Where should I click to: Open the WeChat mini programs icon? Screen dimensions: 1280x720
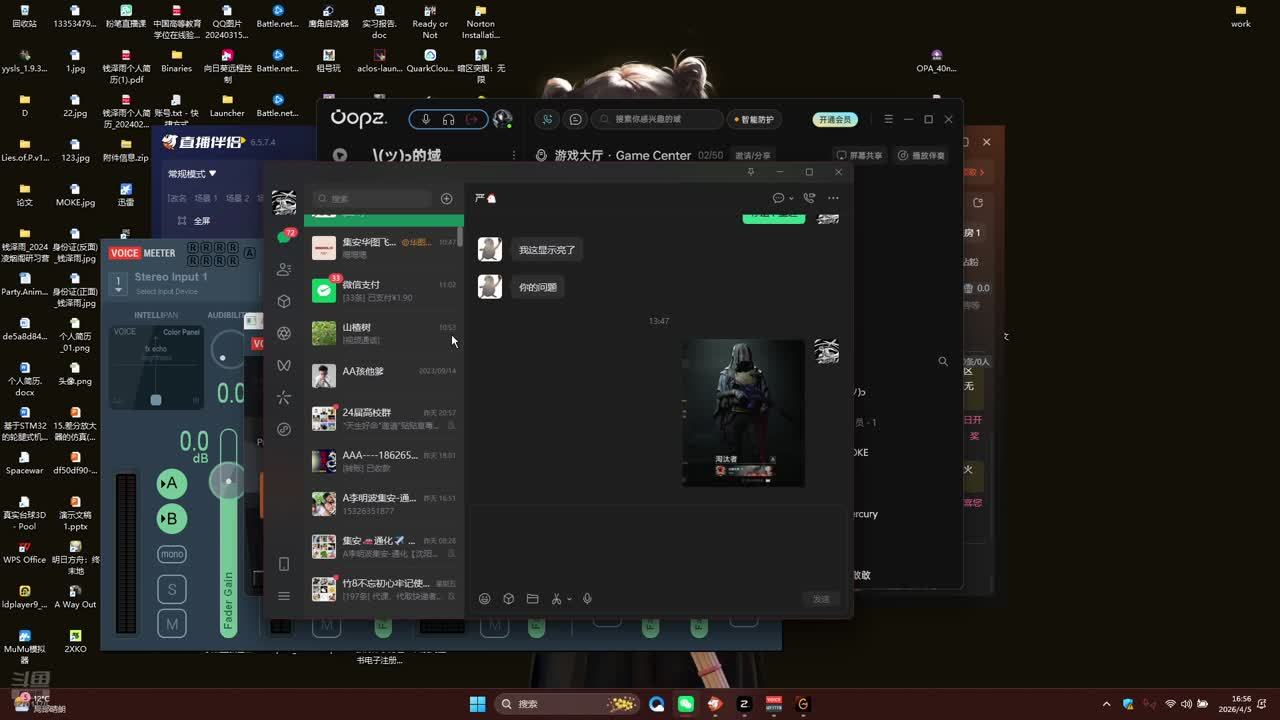pos(284,429)
